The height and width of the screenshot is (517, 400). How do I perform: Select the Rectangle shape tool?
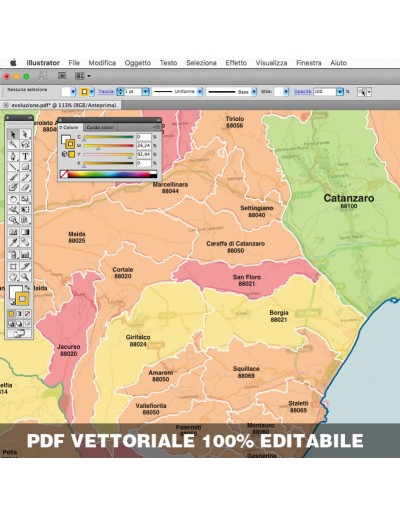[x=25, y=166]
